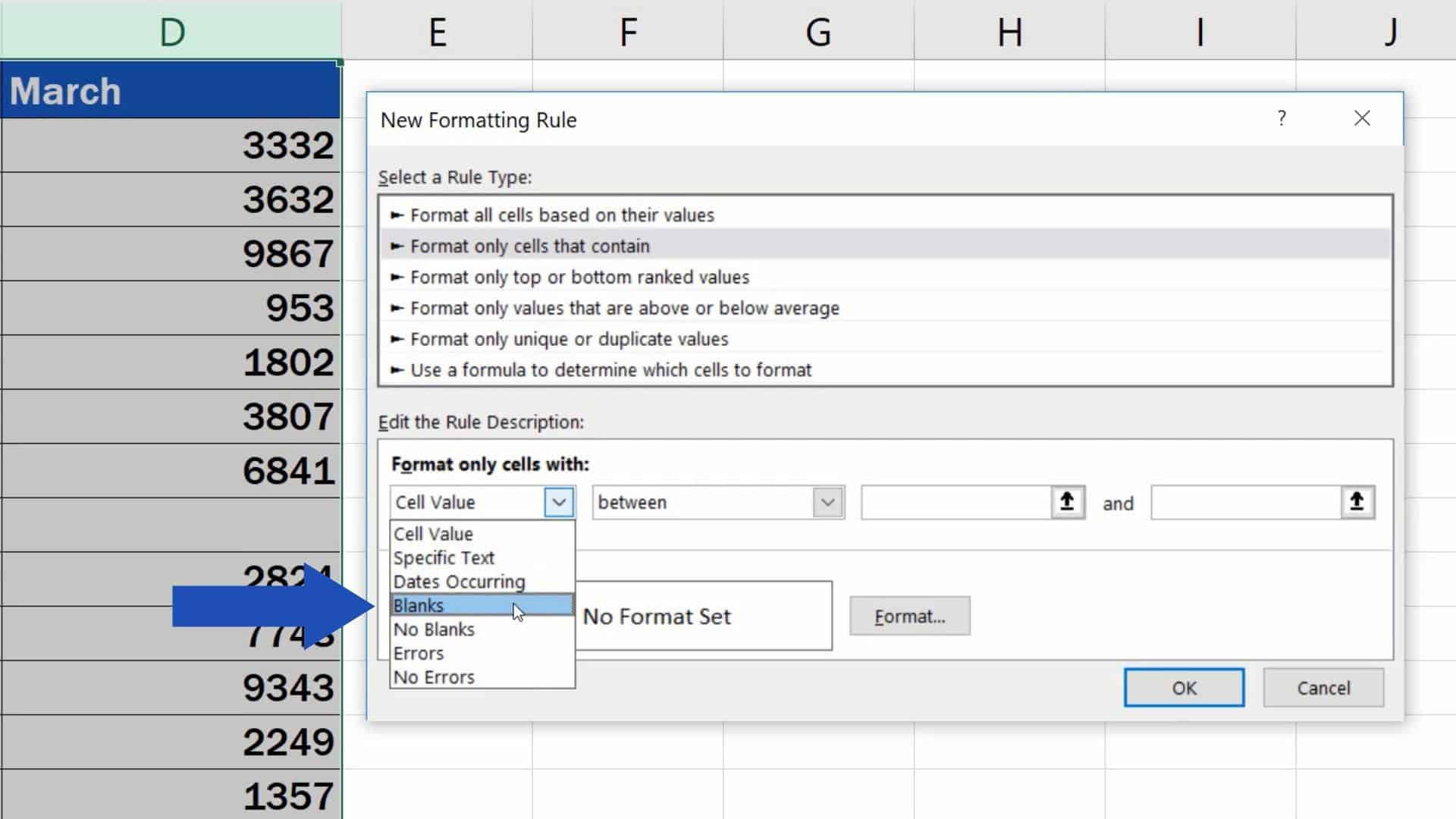1456x819 pixels.
Task: Open the Cell Value dropdown arrow
Action: (559, 502)
